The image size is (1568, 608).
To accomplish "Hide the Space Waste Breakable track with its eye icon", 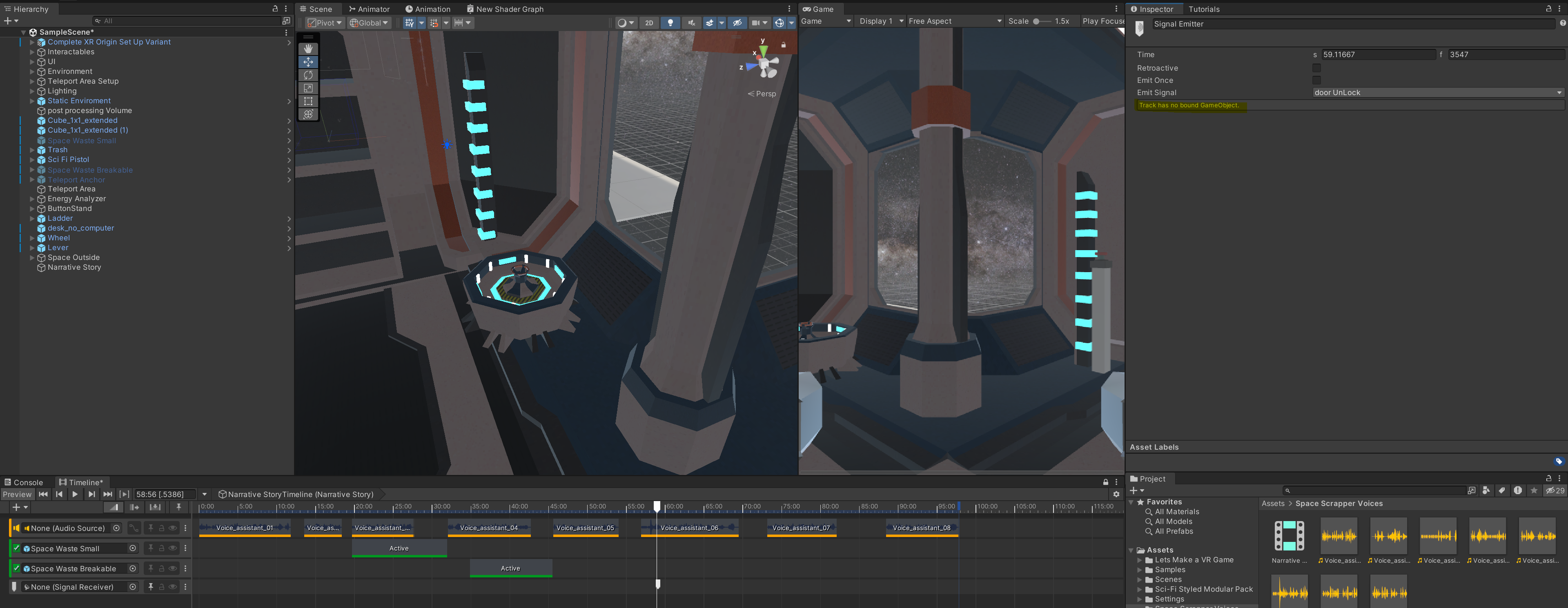I will 173,568.
